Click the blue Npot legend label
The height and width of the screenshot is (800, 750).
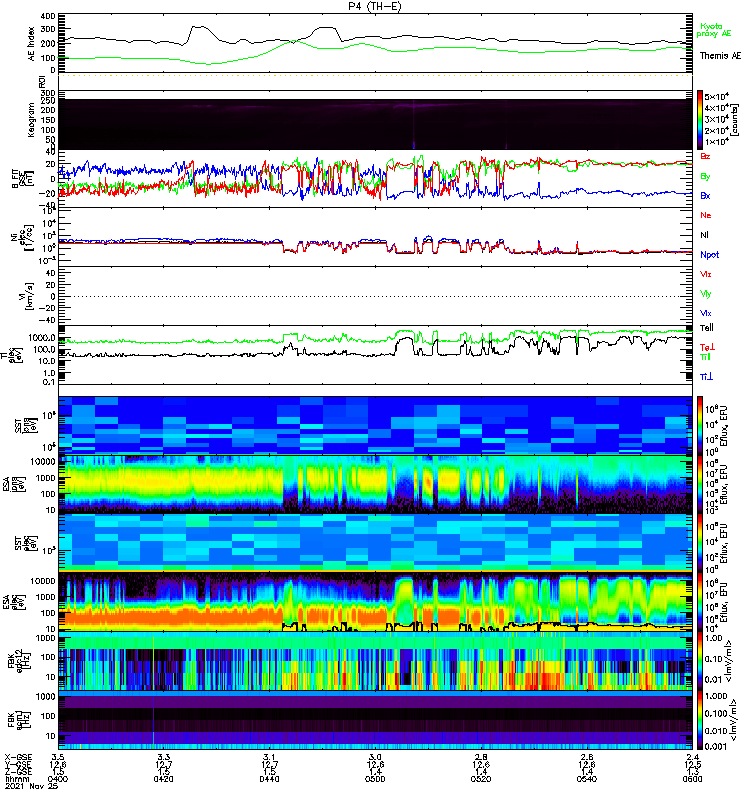[710, 255]
